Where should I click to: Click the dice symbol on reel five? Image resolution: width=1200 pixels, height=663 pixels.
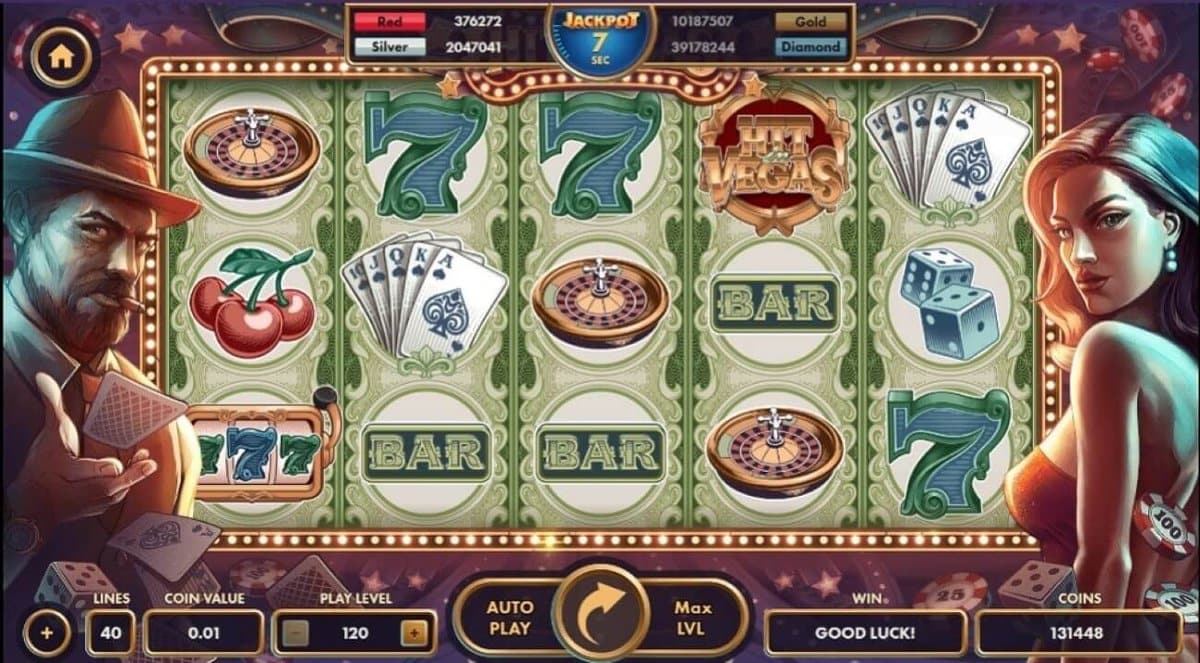tap(948, 302)
